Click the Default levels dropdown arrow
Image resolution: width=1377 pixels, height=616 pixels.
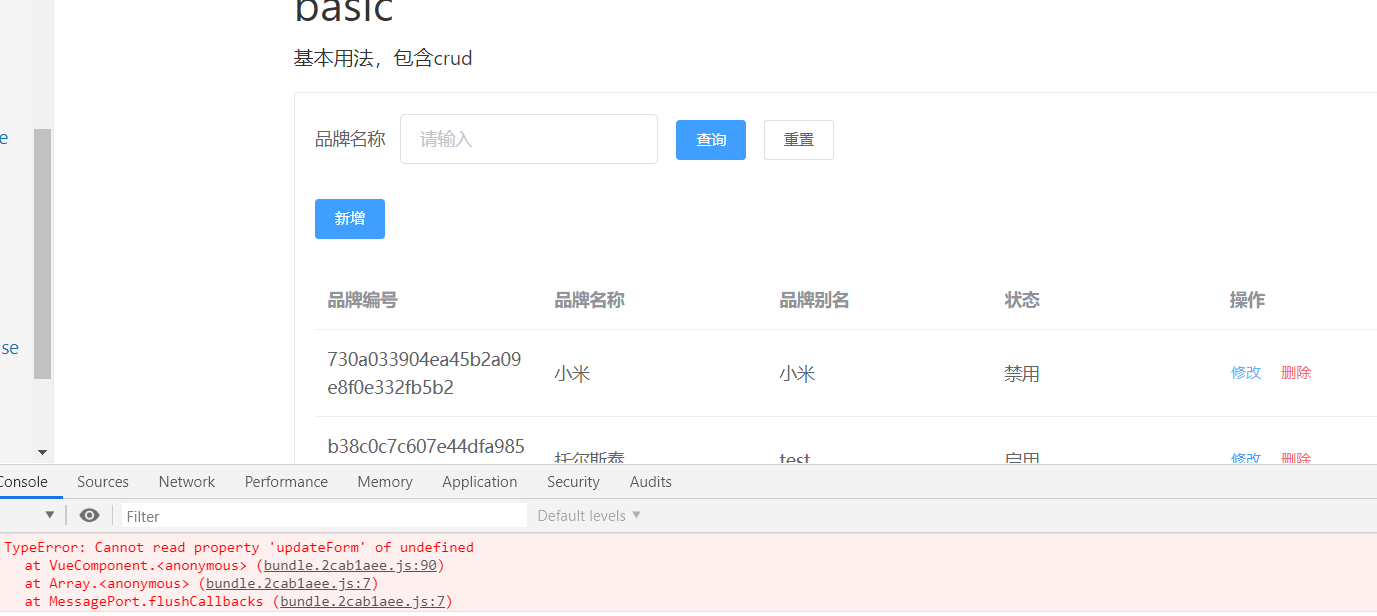634,515
